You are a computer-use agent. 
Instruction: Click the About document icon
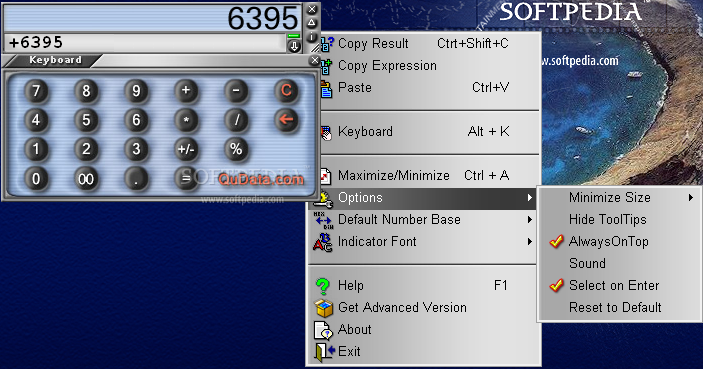[323, 330]
